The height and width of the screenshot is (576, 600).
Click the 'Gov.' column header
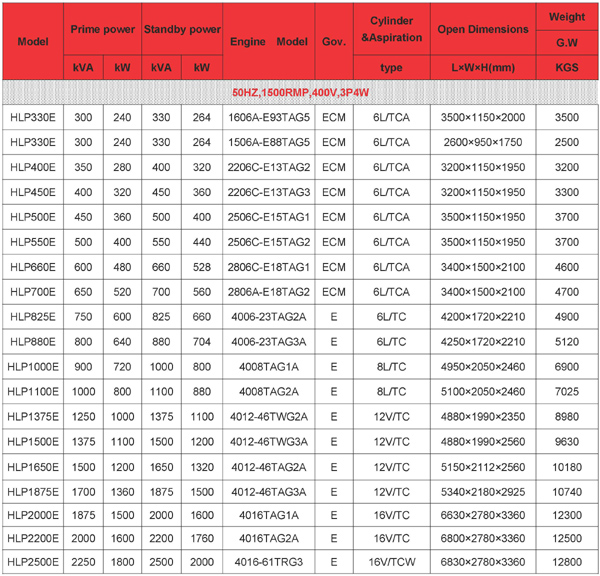pos(334,41)
